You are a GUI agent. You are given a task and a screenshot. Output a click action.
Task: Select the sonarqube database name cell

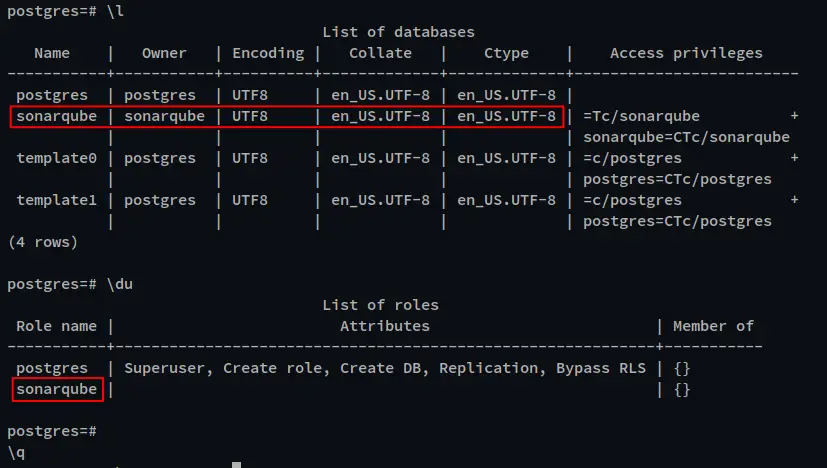56,117
